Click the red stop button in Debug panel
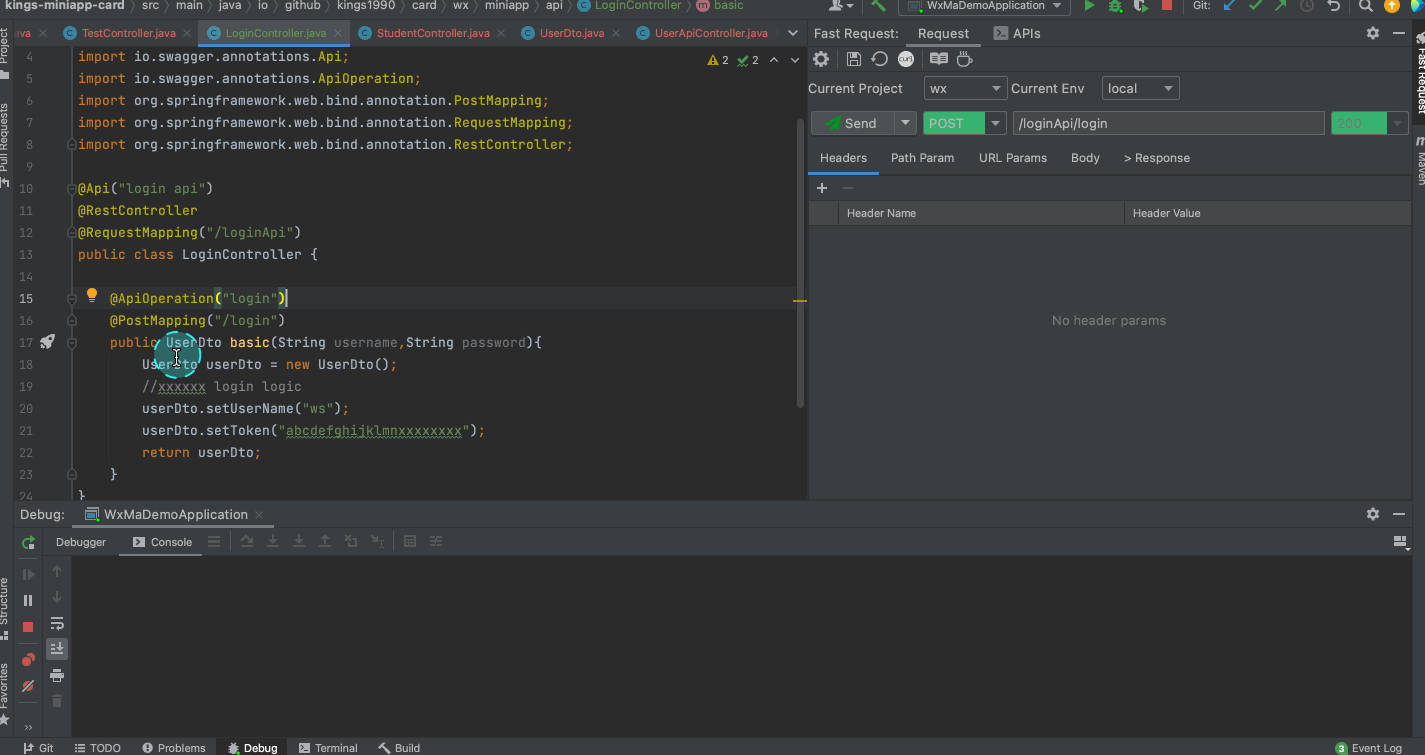Viewport: 1425px width, 755px height. [28, 626]
